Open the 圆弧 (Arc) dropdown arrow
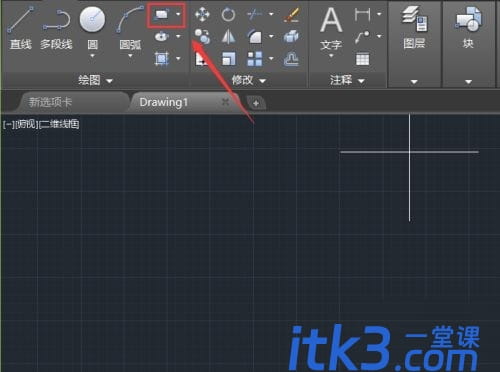The height and width of the screenshot is (372, 500). [x=130, y=56]
